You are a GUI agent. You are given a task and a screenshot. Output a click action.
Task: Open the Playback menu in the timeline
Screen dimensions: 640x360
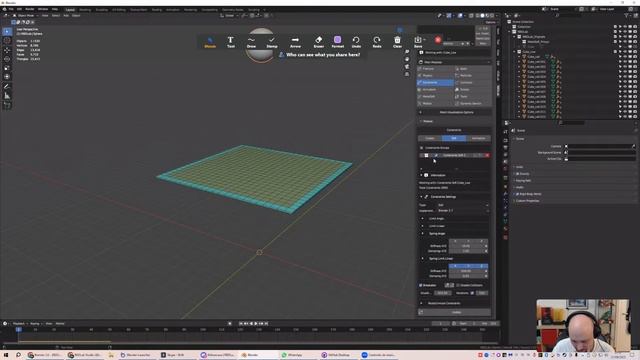(19, 323)
